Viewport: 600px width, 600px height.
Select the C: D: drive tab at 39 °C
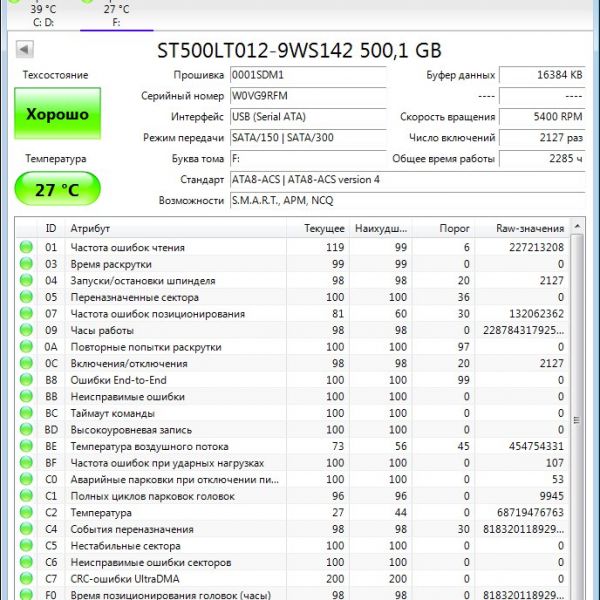[x=43, y=14]
